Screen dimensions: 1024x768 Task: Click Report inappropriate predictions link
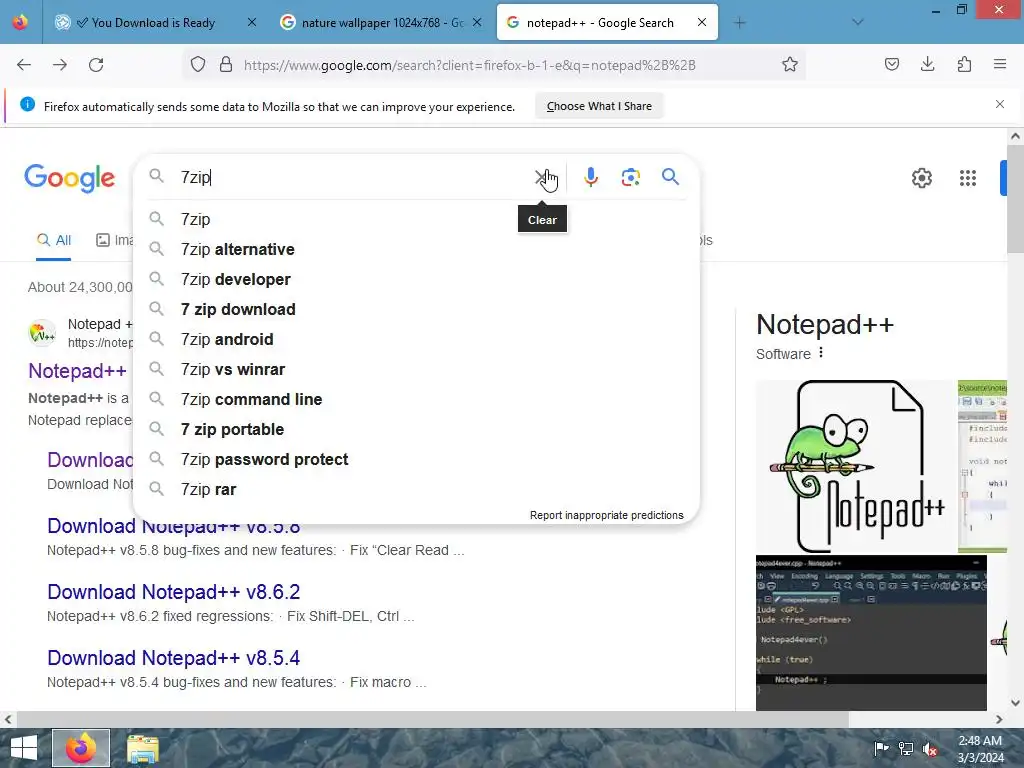pyautogui.click(x=606, y=515)
